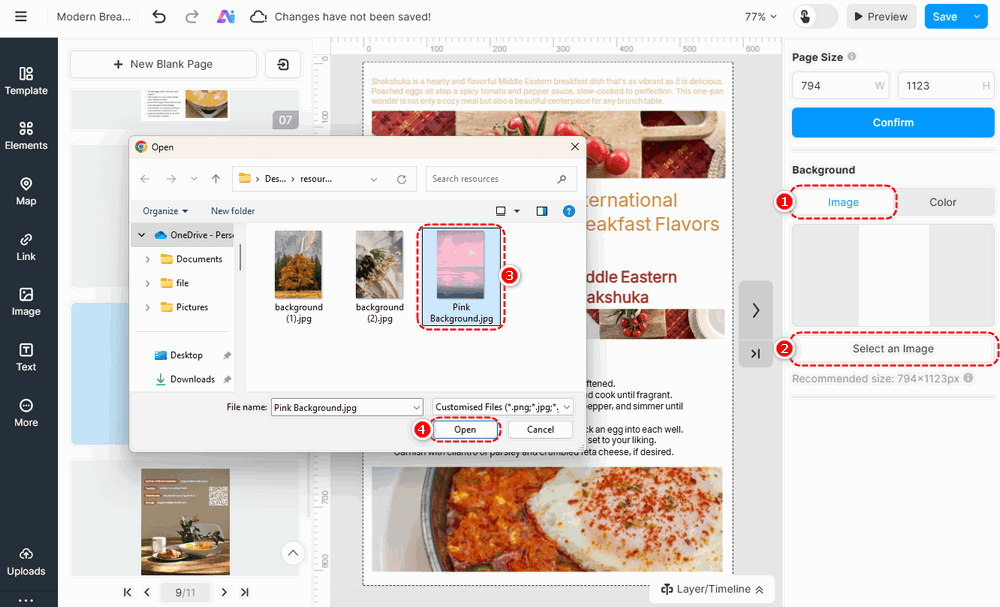Expand the Save button dropdown arrow
Image resolution: width=1000 pixels, height=607 pixels.
pyautogui.click(x=977, y=17)
